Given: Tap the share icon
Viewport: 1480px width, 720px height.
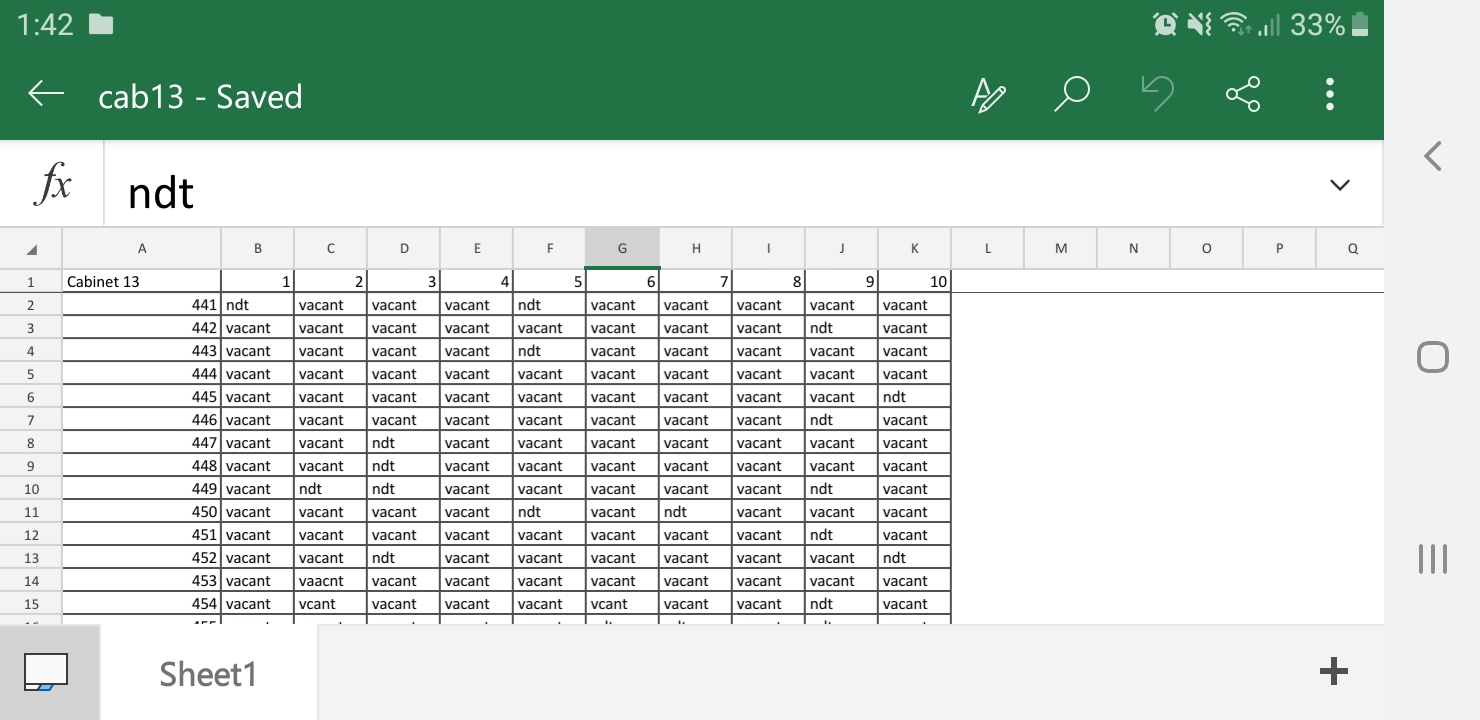Looking at the screenshot, I should (1243, 95).
